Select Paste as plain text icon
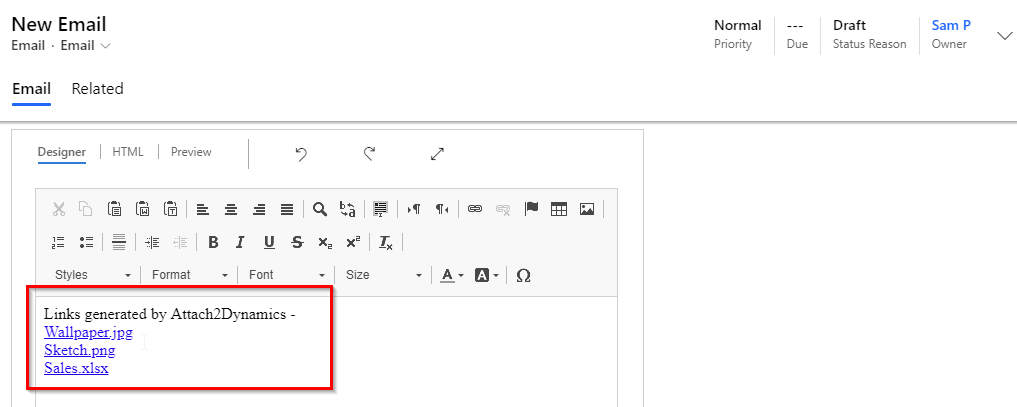This screenshot has height=407, width=1017. (171, 209)
